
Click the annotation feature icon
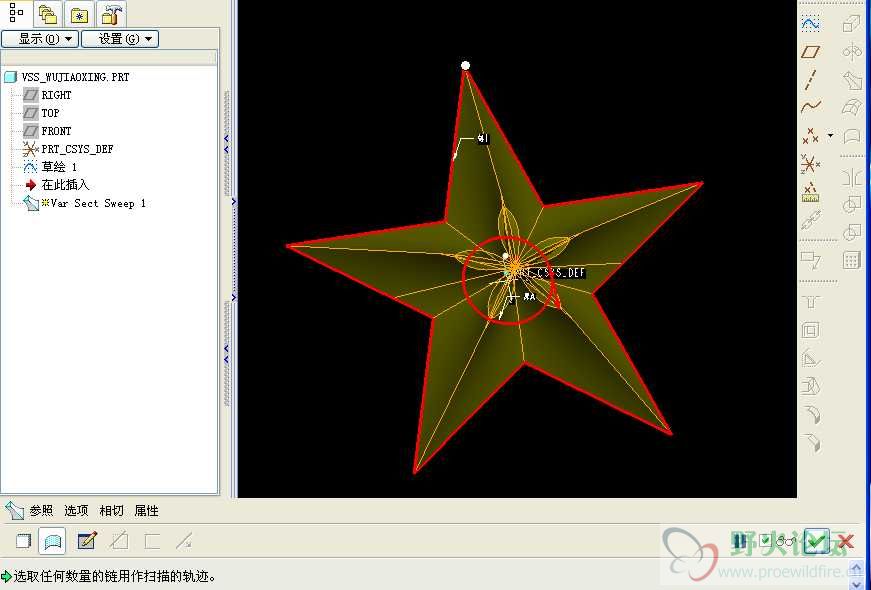810,259
